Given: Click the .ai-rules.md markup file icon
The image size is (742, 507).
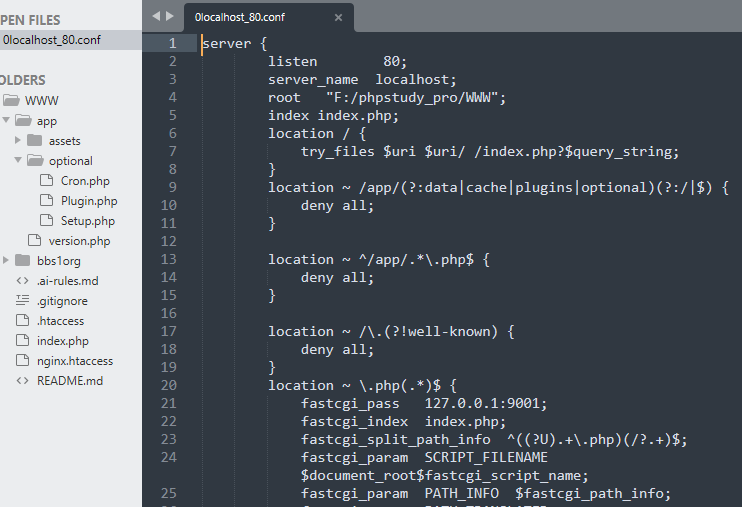Looking at the screenshot, I should tap(22, 280).
